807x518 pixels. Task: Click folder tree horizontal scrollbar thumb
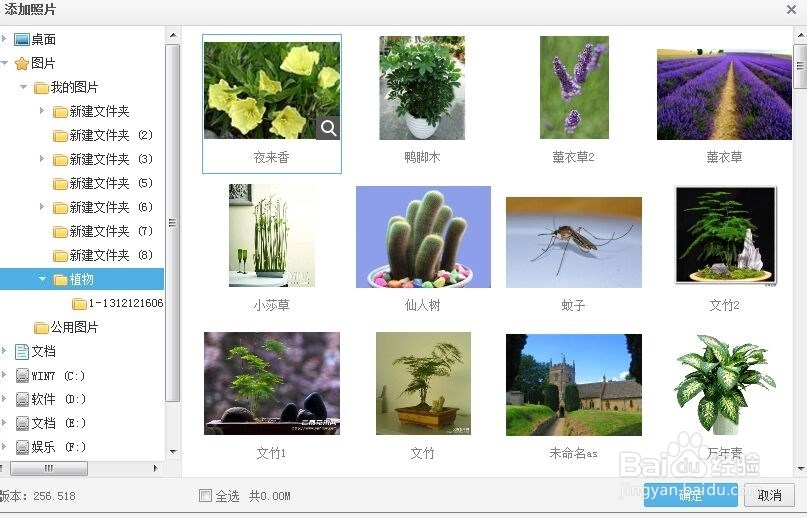click(x=49, y=468)
